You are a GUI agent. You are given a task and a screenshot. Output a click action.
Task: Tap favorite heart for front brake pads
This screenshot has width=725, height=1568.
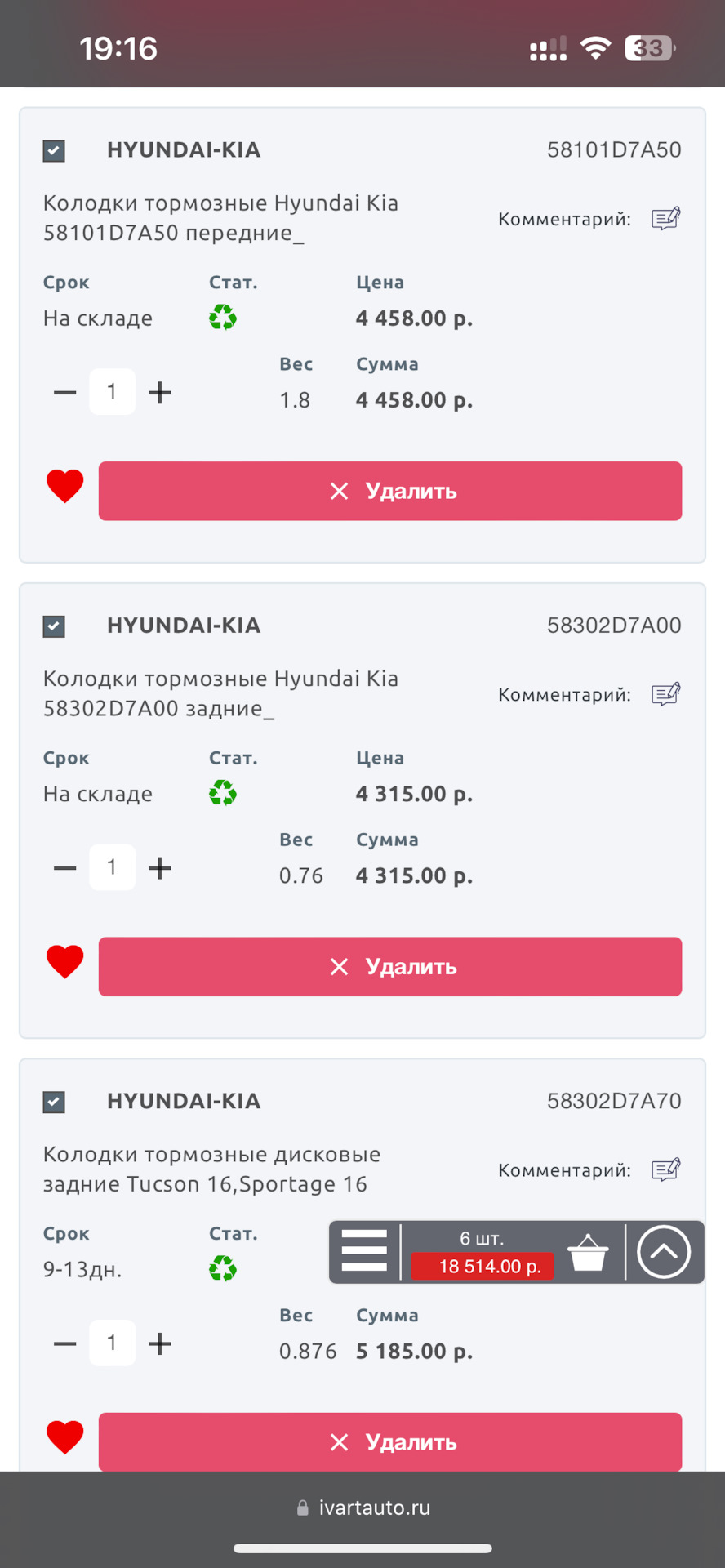tap(65, 487)
